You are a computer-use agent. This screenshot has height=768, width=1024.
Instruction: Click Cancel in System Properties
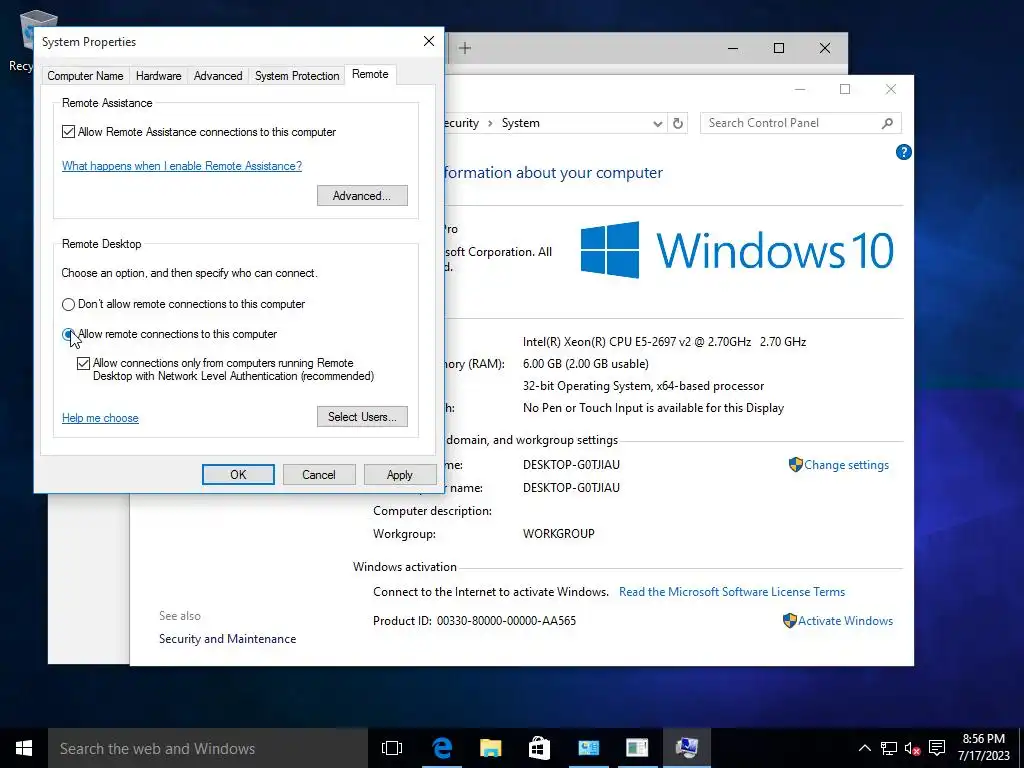click(319, 475)
